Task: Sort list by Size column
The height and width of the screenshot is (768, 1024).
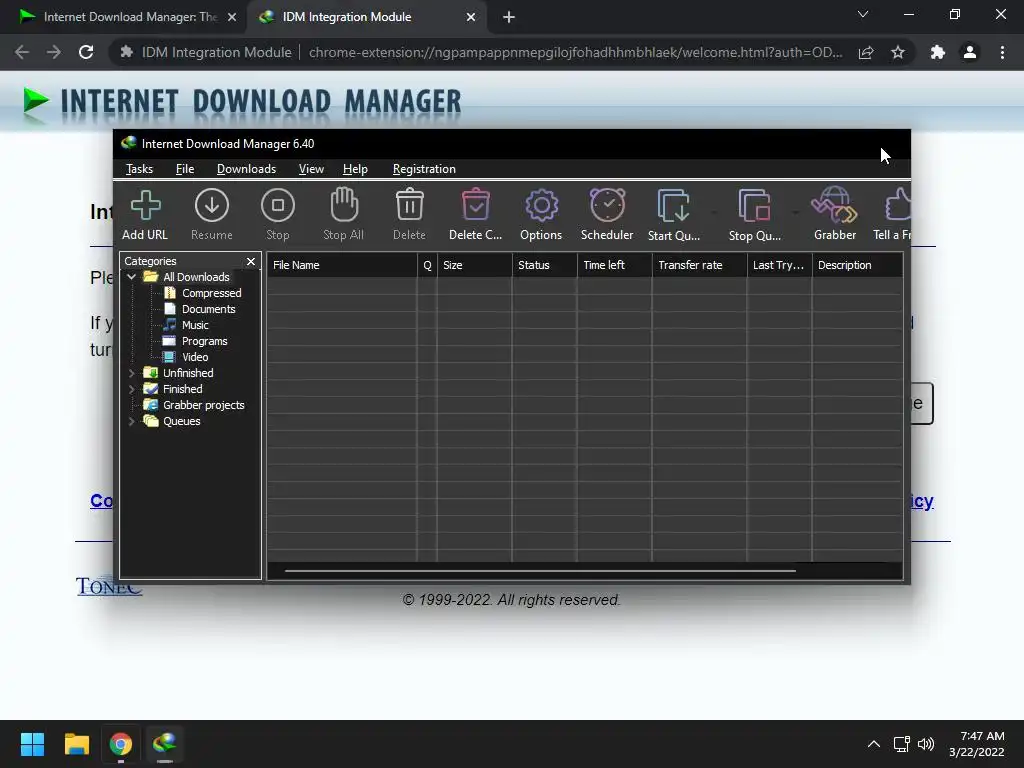Action: click(x=475, y=265)
